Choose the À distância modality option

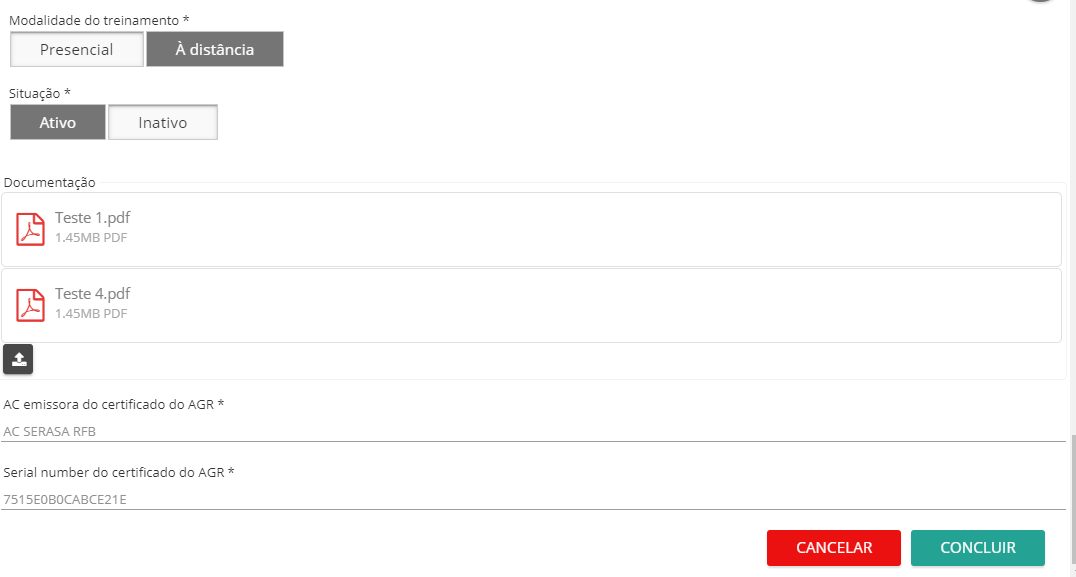215,49
